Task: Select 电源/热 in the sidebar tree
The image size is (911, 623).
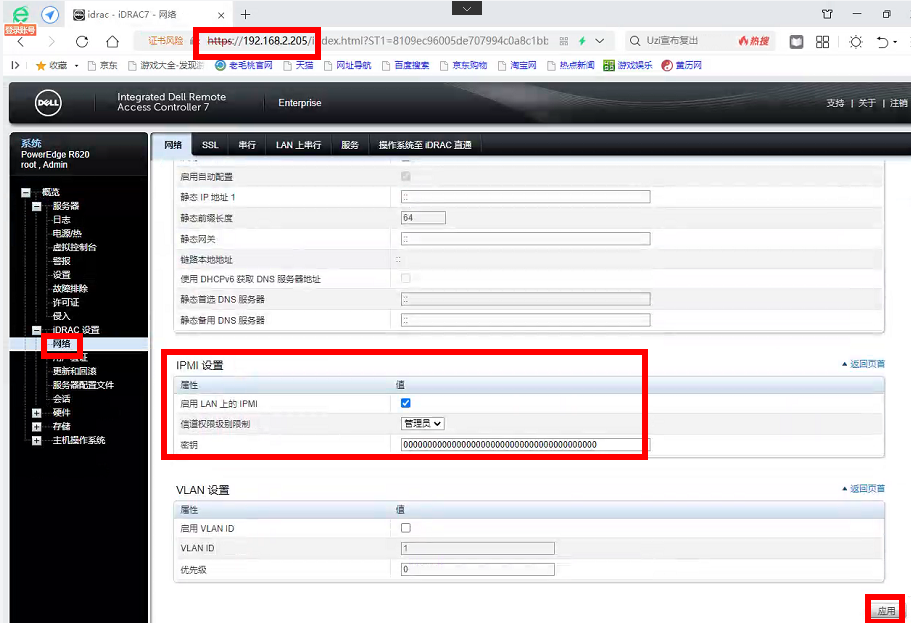Action: click(67, 233)
